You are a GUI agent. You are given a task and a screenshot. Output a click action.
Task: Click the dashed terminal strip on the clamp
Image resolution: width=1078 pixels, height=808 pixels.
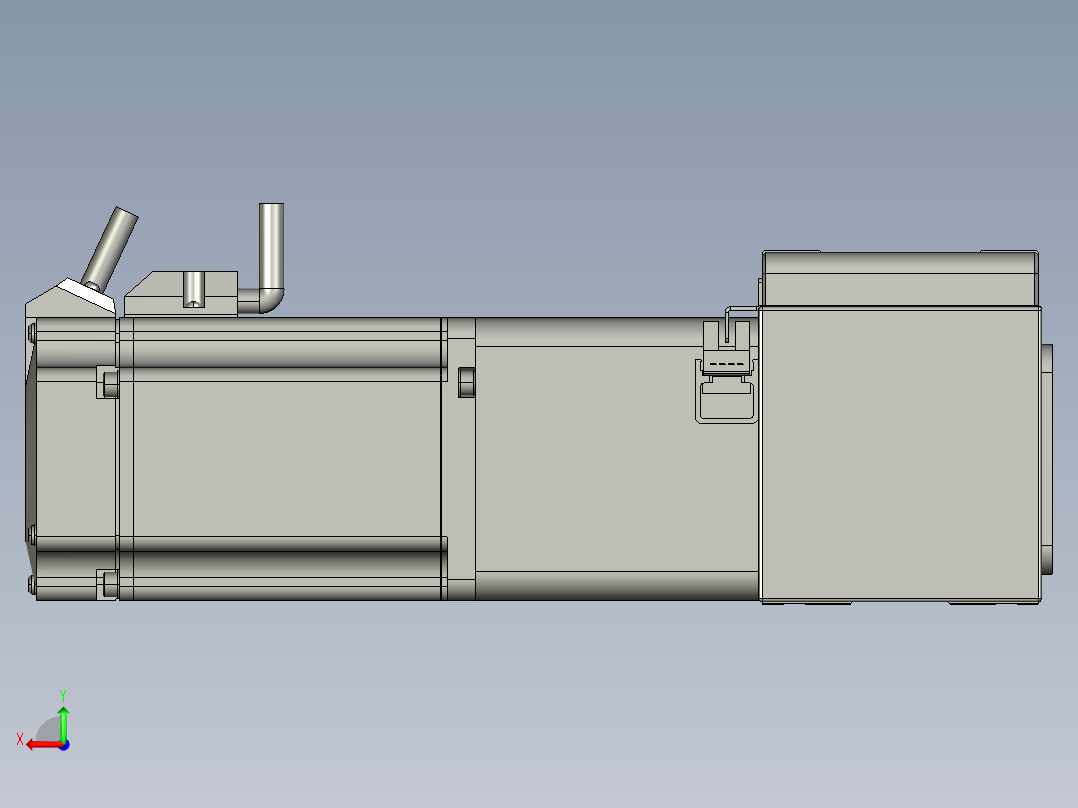(726, 364)
